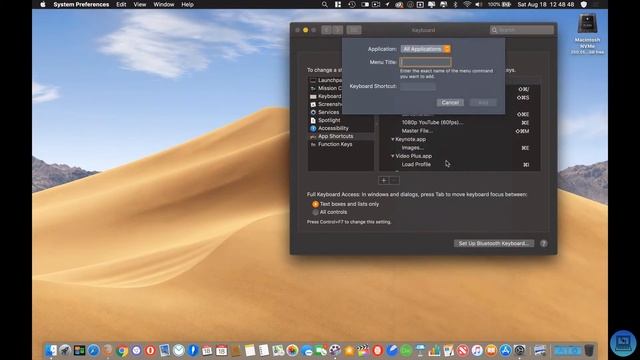
Task: Open iTunes in the Dock
Action: [477, 350]
